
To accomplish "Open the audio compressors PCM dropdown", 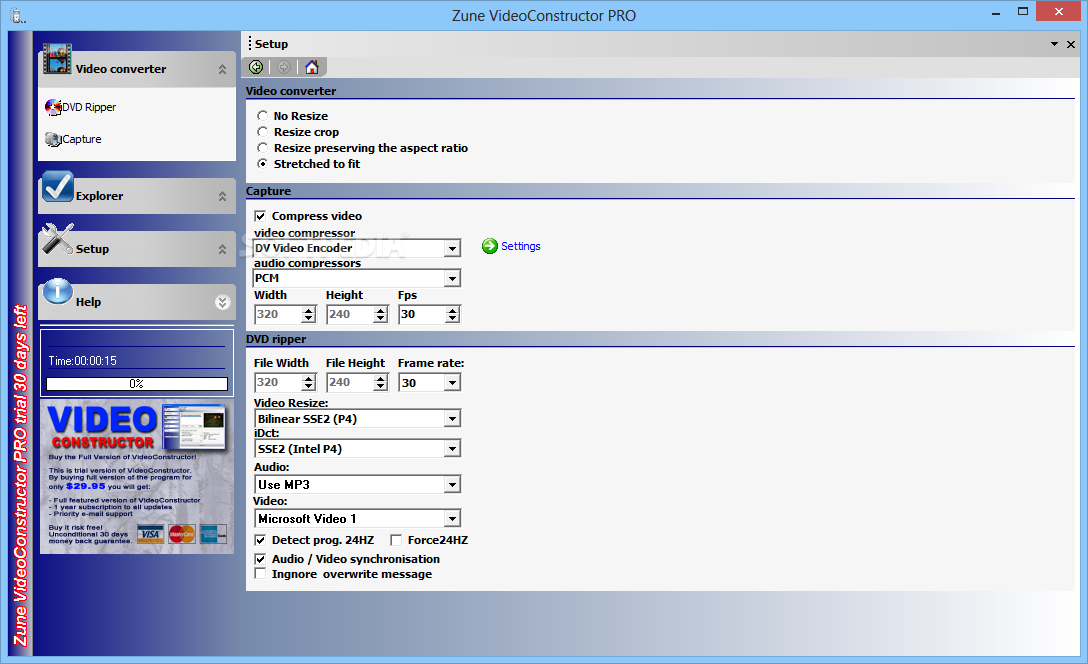I will 452,278.
